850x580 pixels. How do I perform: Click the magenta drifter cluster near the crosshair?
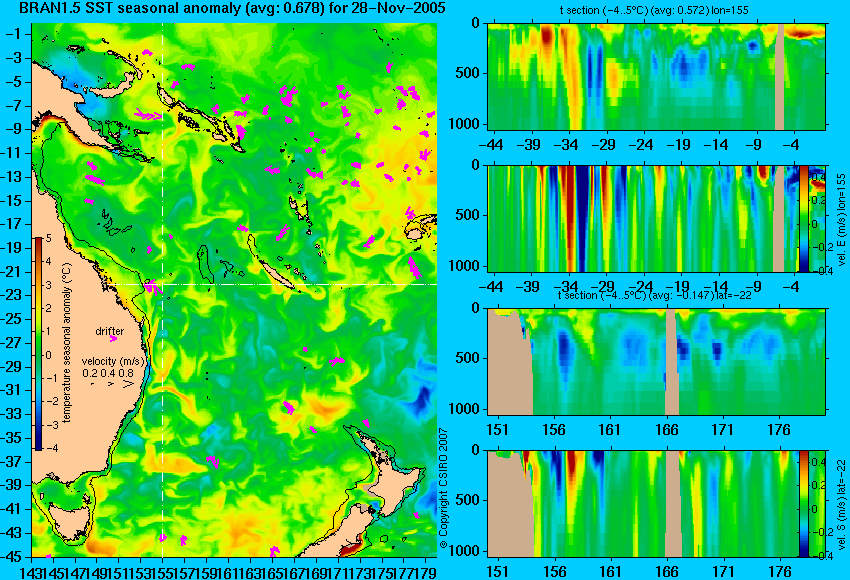[x=152, y=286]
